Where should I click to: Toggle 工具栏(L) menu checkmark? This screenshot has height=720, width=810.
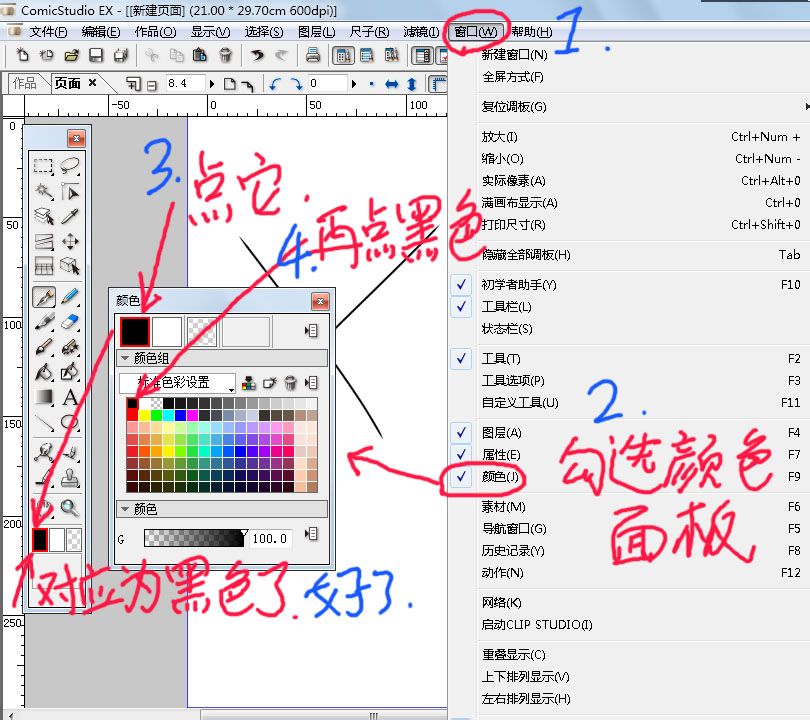click(461, 307)
